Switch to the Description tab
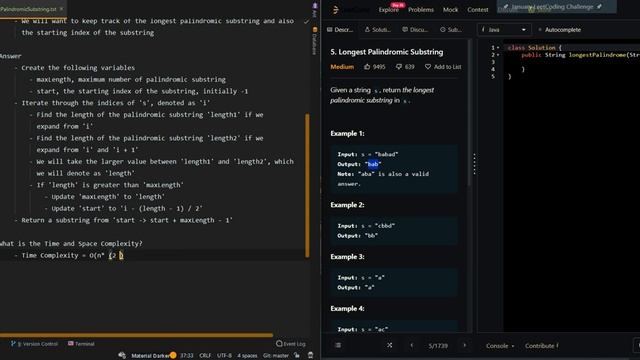This screenshot has width=640, height=360. (340, 30)
